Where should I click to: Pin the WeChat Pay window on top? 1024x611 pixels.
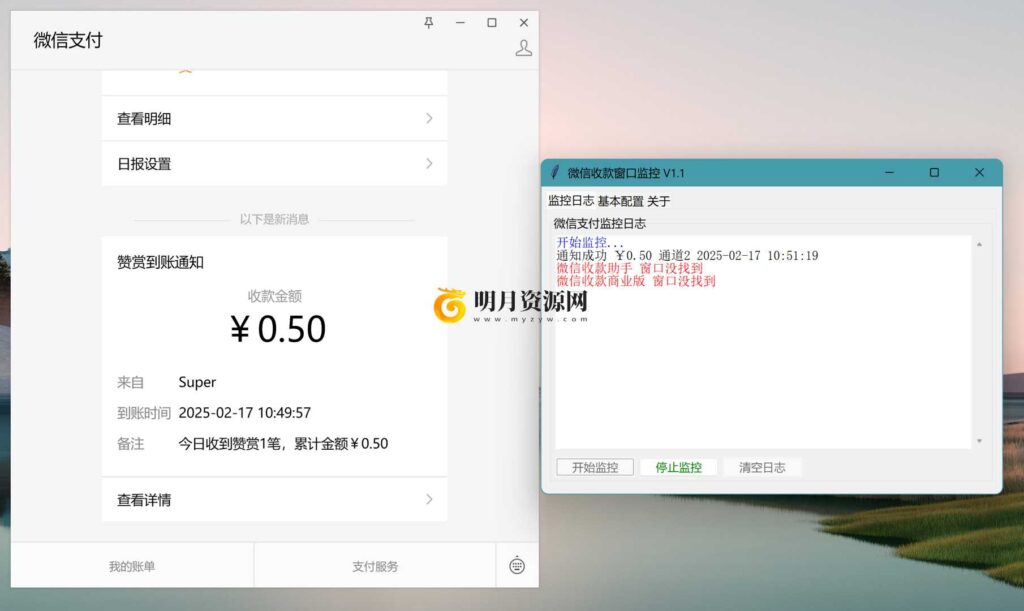pos(428,22)
